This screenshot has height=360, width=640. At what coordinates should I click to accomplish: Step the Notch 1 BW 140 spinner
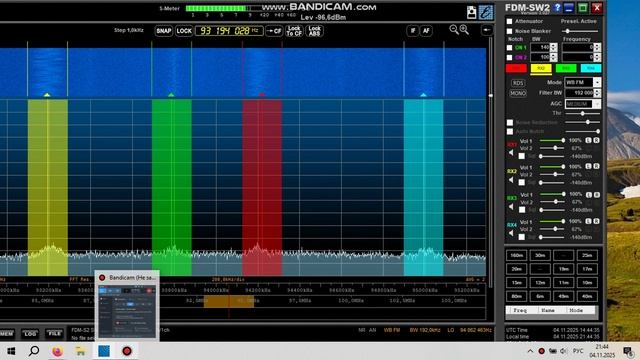[553, 48]
